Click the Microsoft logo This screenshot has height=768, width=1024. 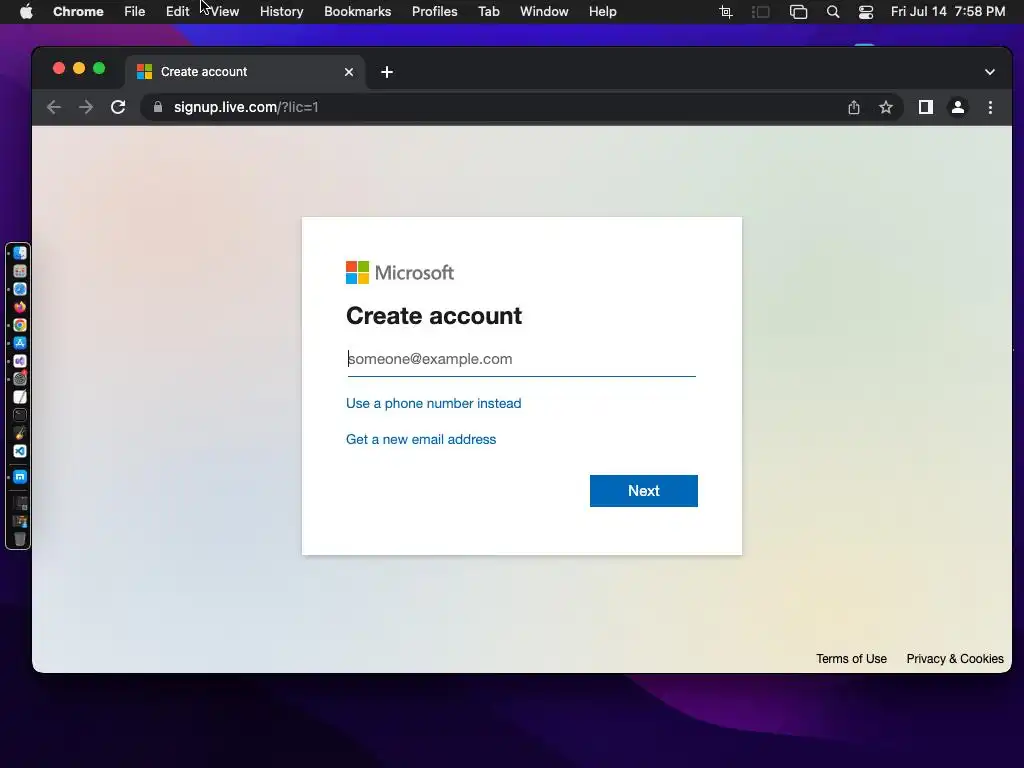tap(400, 272)
